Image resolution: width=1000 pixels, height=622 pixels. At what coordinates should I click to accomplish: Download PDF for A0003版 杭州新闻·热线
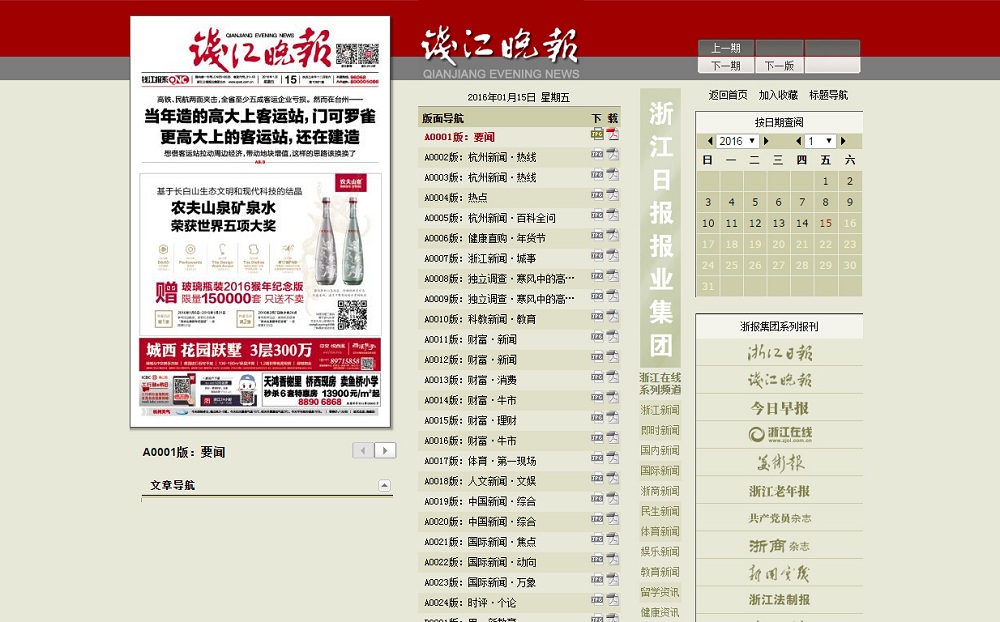613,174
